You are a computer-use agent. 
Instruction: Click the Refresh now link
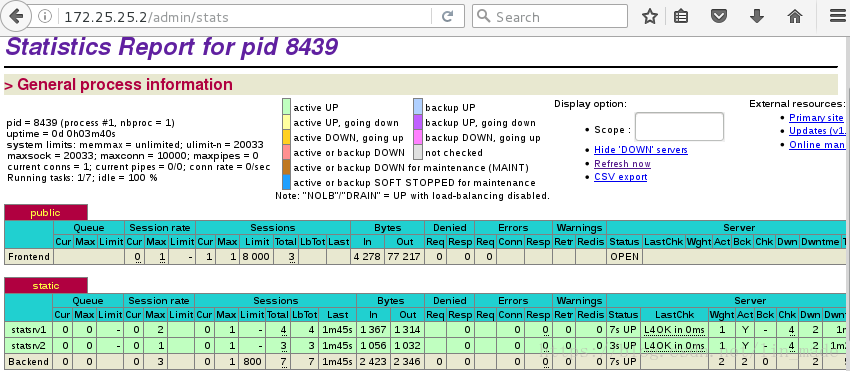pos(622,163)
